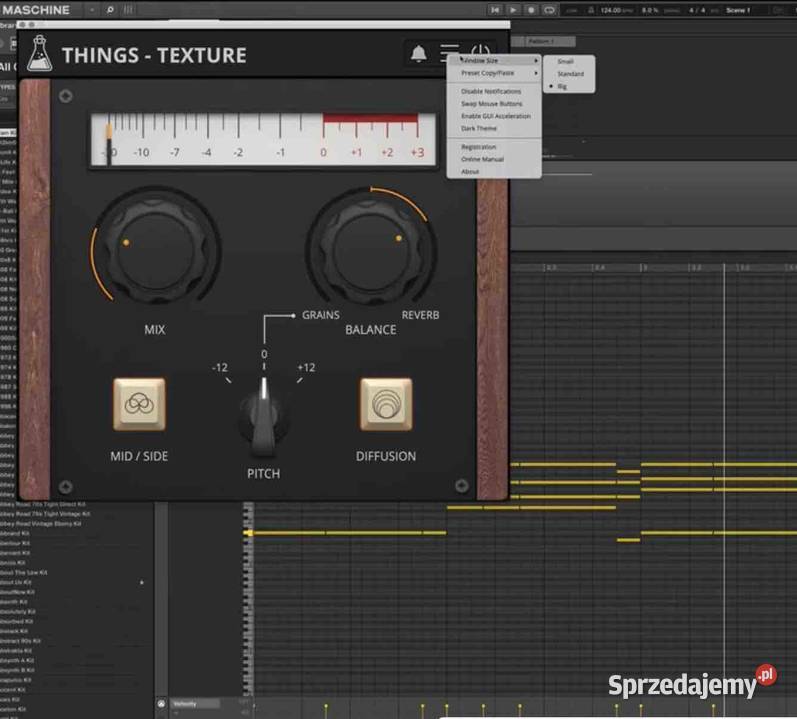The height and width of the screenshot is (719, 797).
Task: Select 'Blood The Low Kit' in browser
Action: point(23,573)
